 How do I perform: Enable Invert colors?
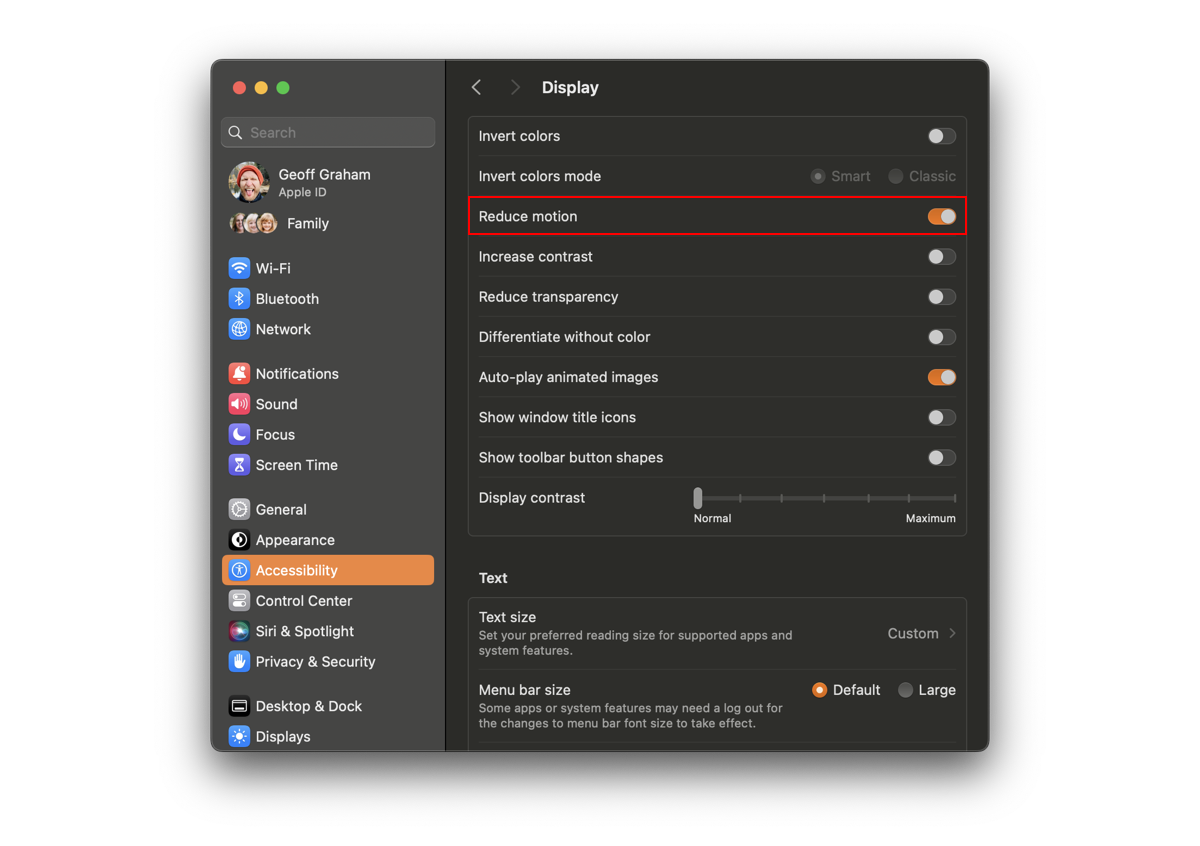pyautogui.click(x=940, y=136)
